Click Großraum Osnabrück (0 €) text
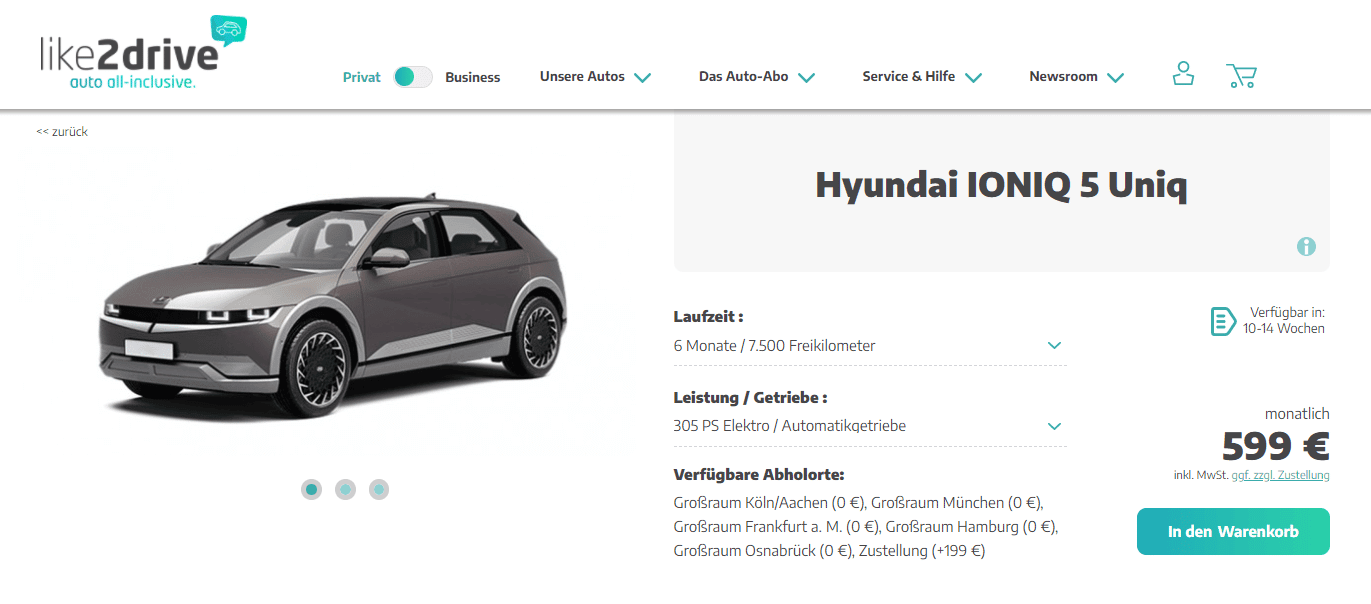1371x604 pixels. pyautogui.click(x=763, y=550)
